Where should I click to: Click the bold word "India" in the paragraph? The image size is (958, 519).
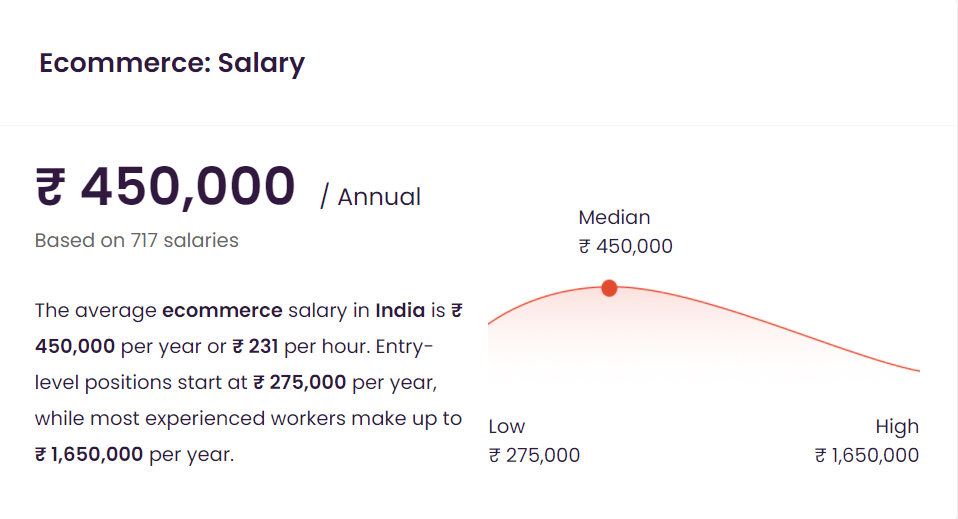tap(400, 310)
